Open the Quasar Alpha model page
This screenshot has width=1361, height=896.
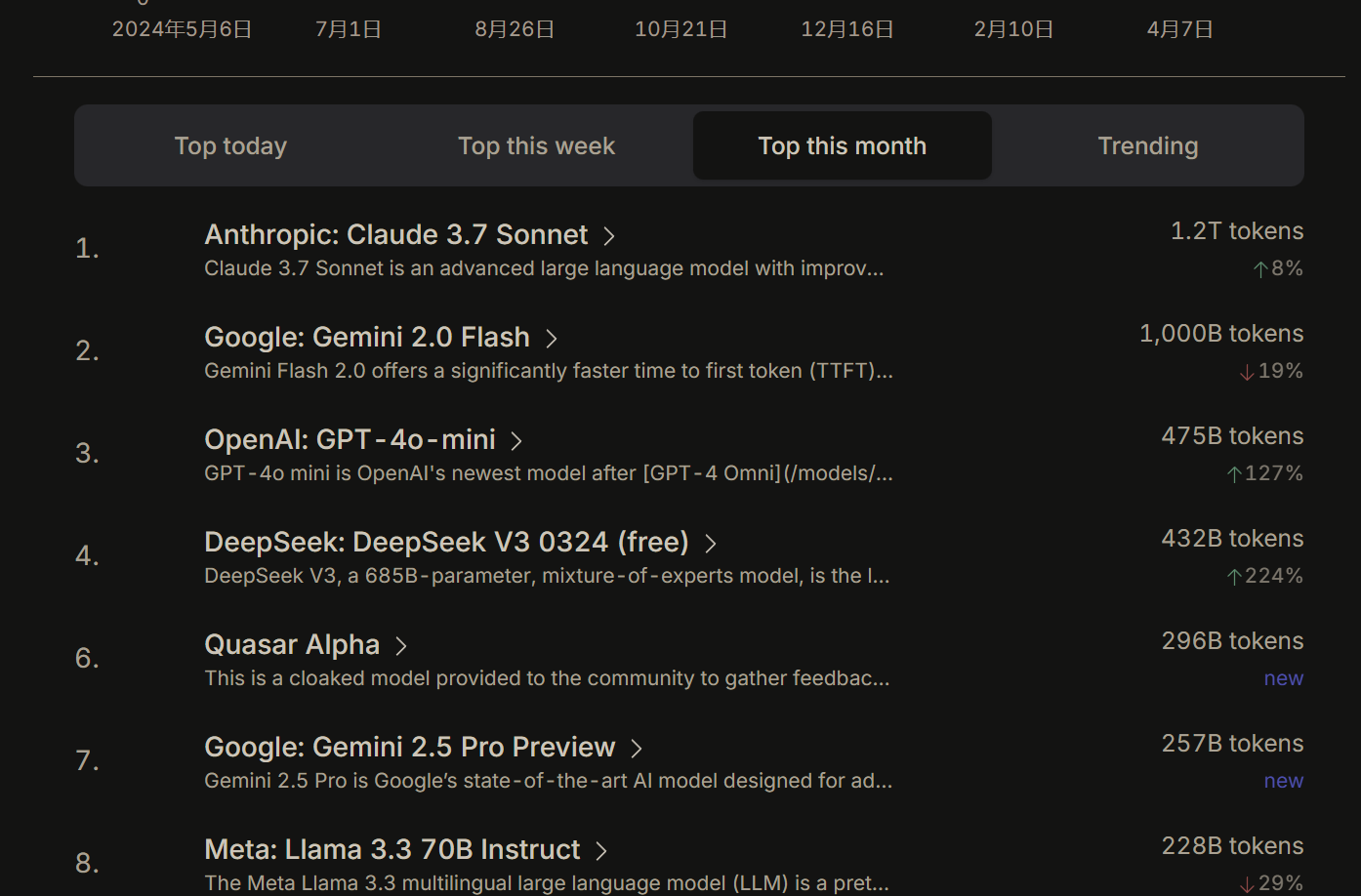tap(292, 644)
